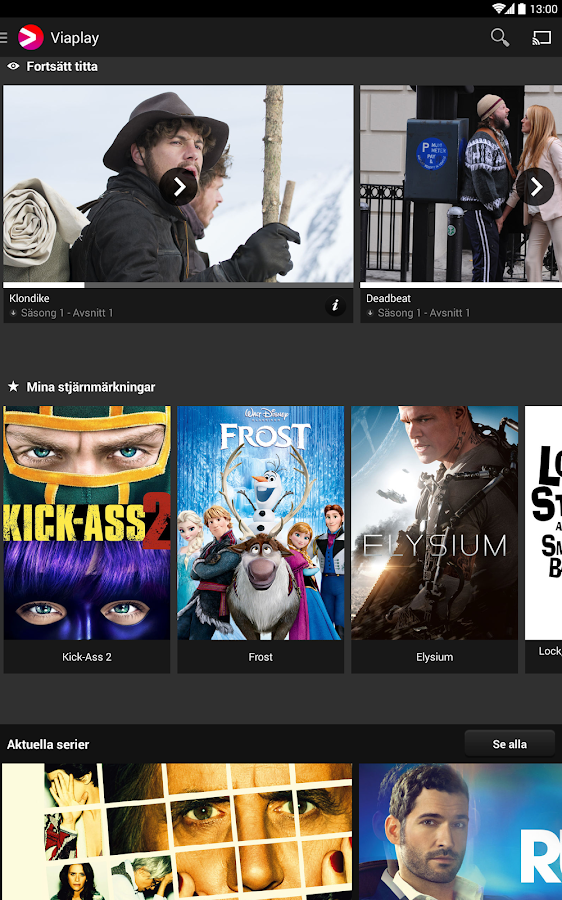The width and height of the screenshot is (562, 900).
Task: Click Klondike progress bar
Action: point(179,285)
